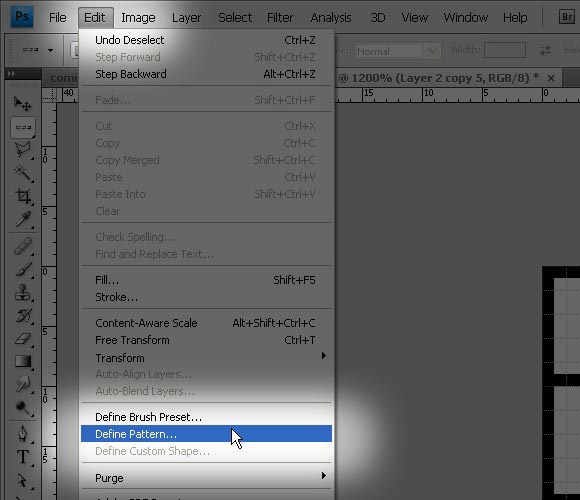Open the Help menu
The height and width of the screenshot is (500, 580).
point(515,17)
